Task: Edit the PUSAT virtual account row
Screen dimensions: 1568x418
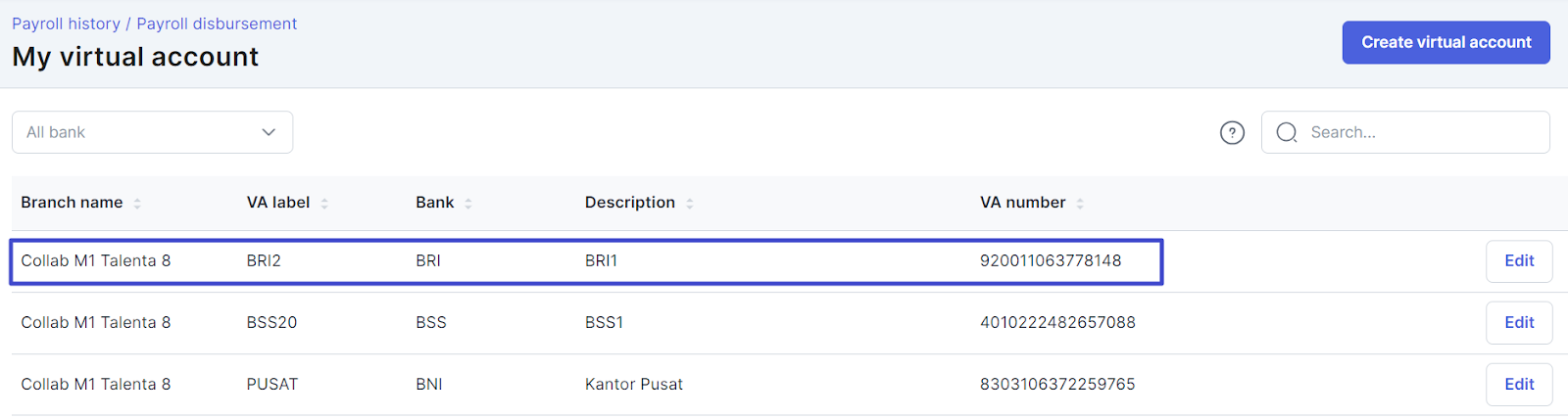Action: click(1519, 385)
